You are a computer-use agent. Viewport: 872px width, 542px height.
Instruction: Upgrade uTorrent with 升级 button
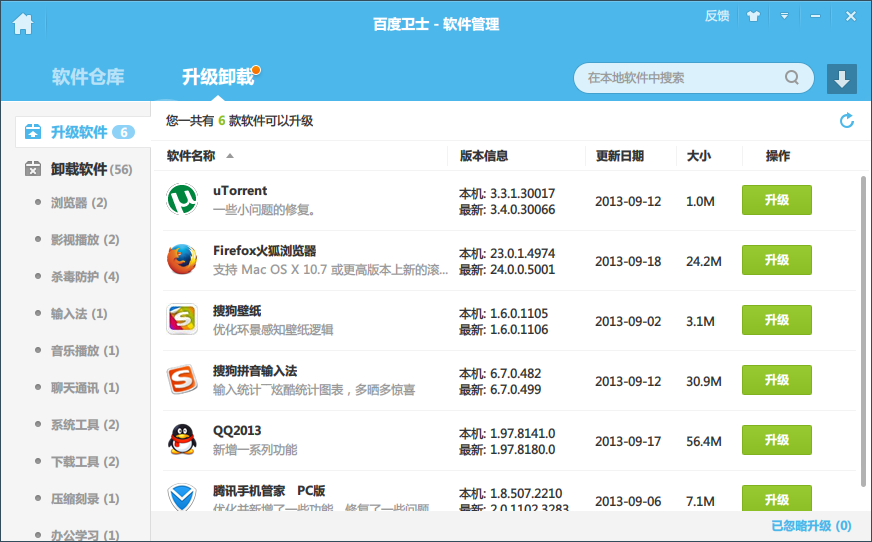(776, 200)
